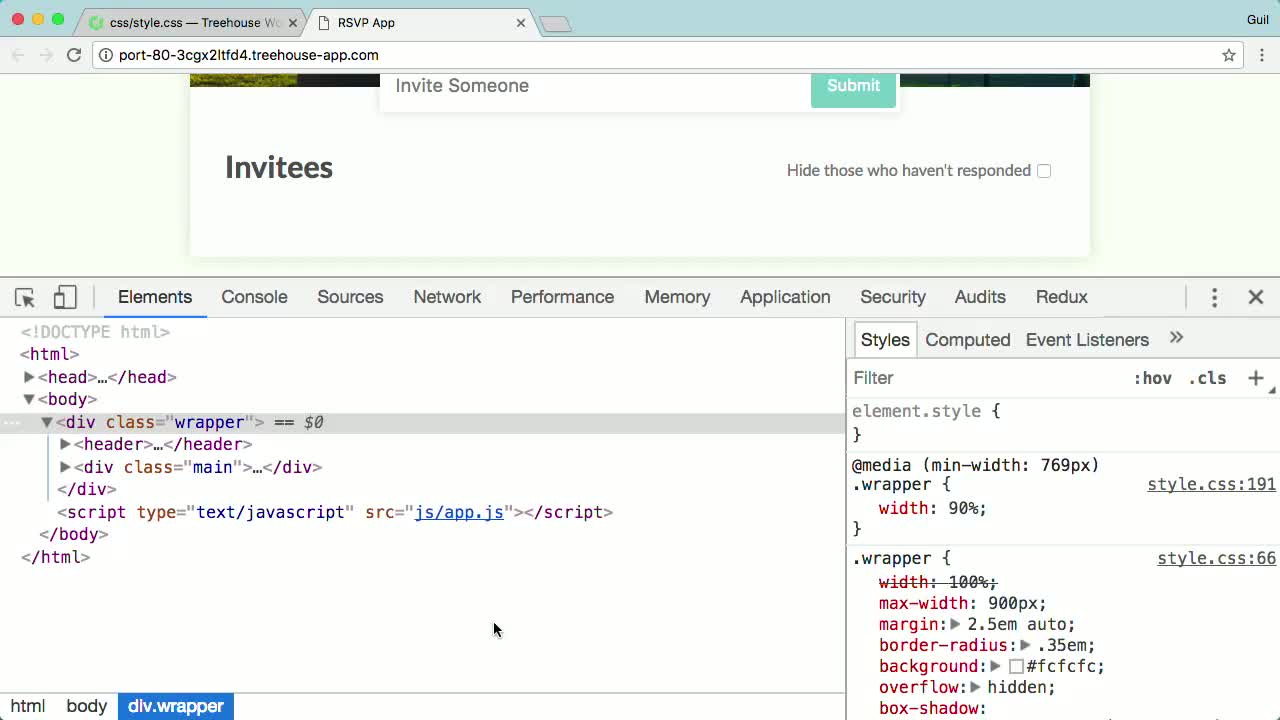Toggle the device toolbar
Image resolution: width=1280 pixels, height=720 pixels.
coord(64,297)
